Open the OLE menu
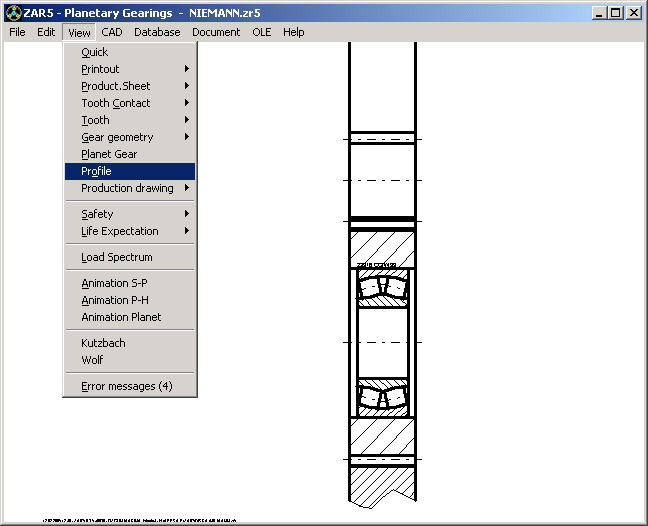 pyautogui.click(x=261, y=32)
